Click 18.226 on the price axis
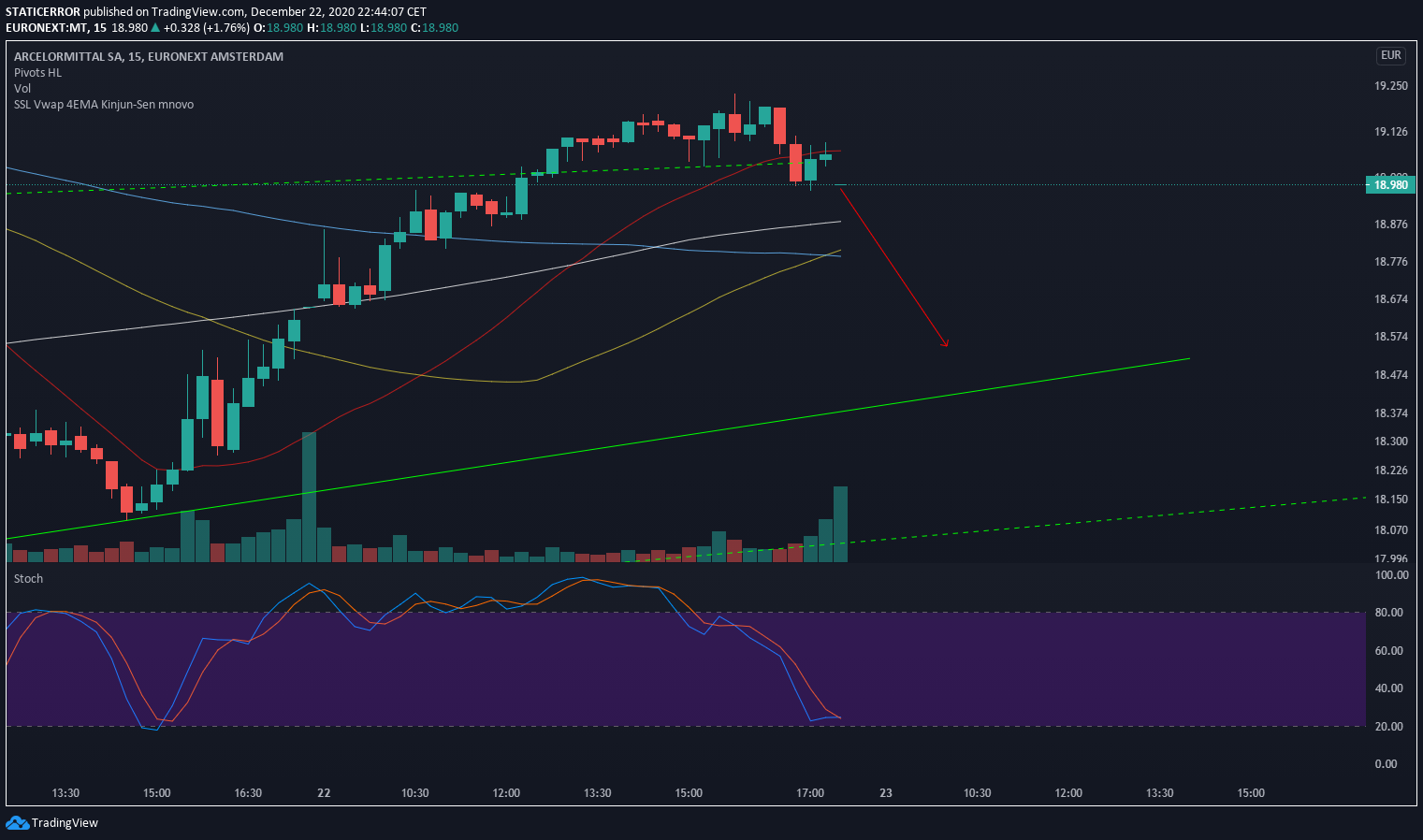 pyautogui.click(x=1390, y=471)
